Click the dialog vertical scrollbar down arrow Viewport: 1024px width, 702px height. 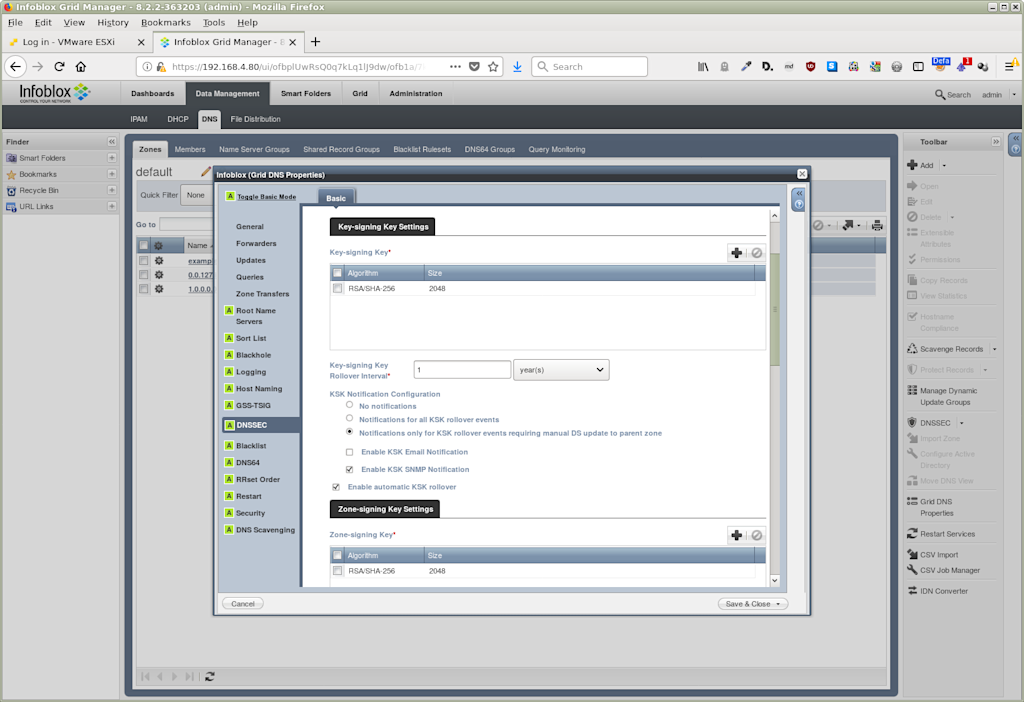(x=775, y=581)
